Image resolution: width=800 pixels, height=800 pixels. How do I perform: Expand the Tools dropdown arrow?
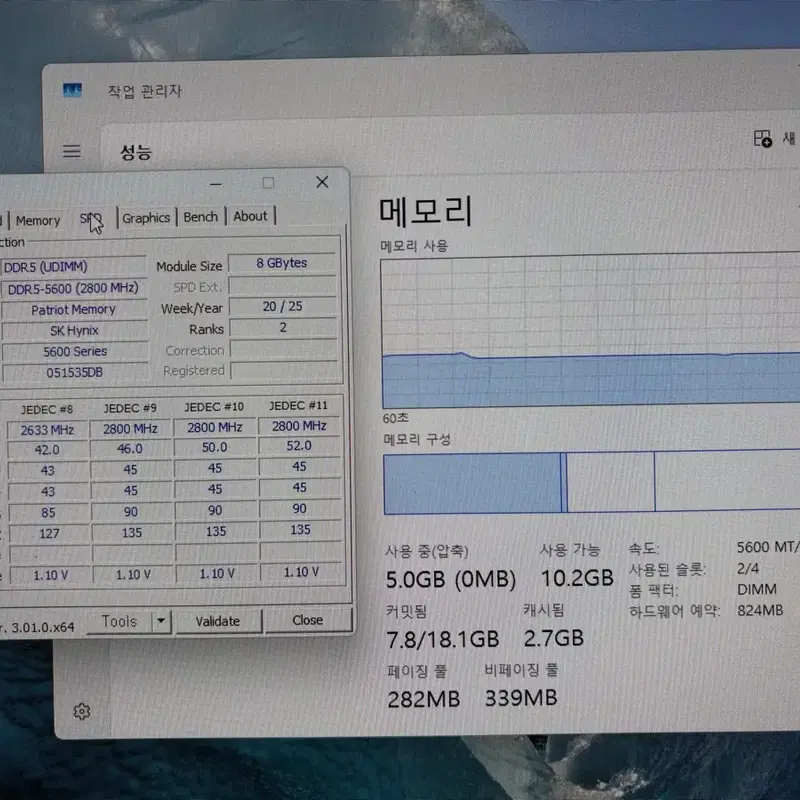[x=161, y=621]
